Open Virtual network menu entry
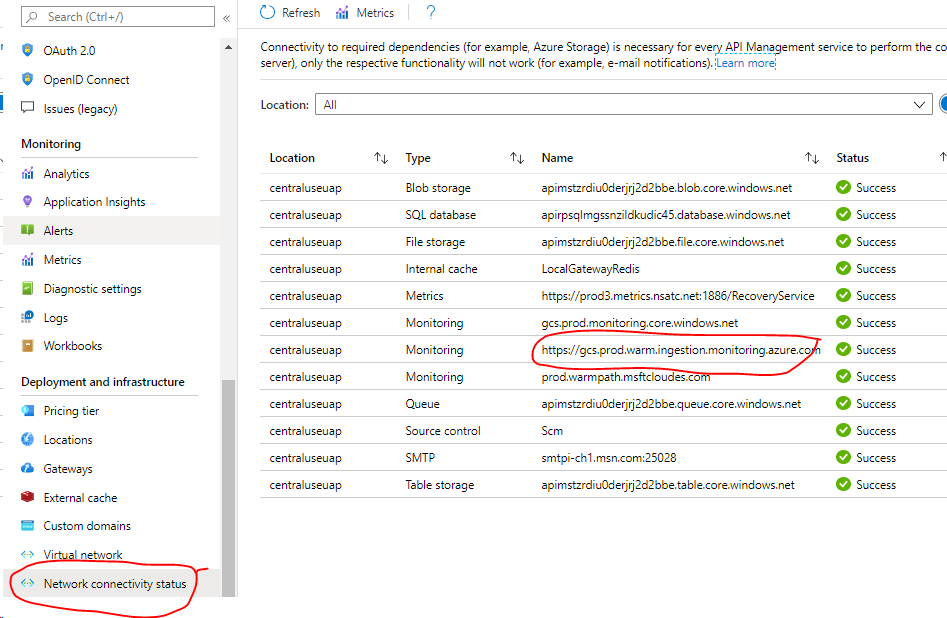Screen dimensions: 947x618 tap(83, 555)
